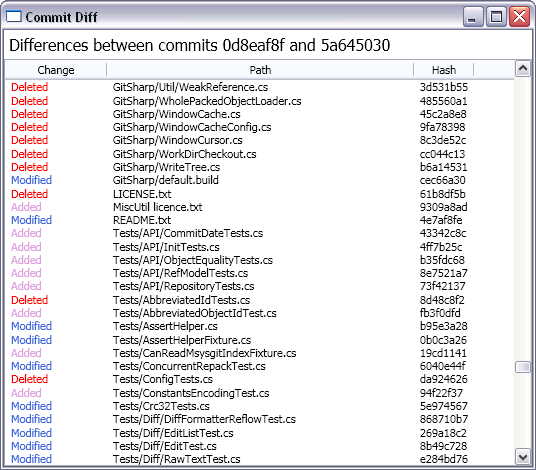Select Tests/AbbreviatedIdTests.cs entry
Screen dimensions: 536x470
pyautogui.click(x=259, y=300)
